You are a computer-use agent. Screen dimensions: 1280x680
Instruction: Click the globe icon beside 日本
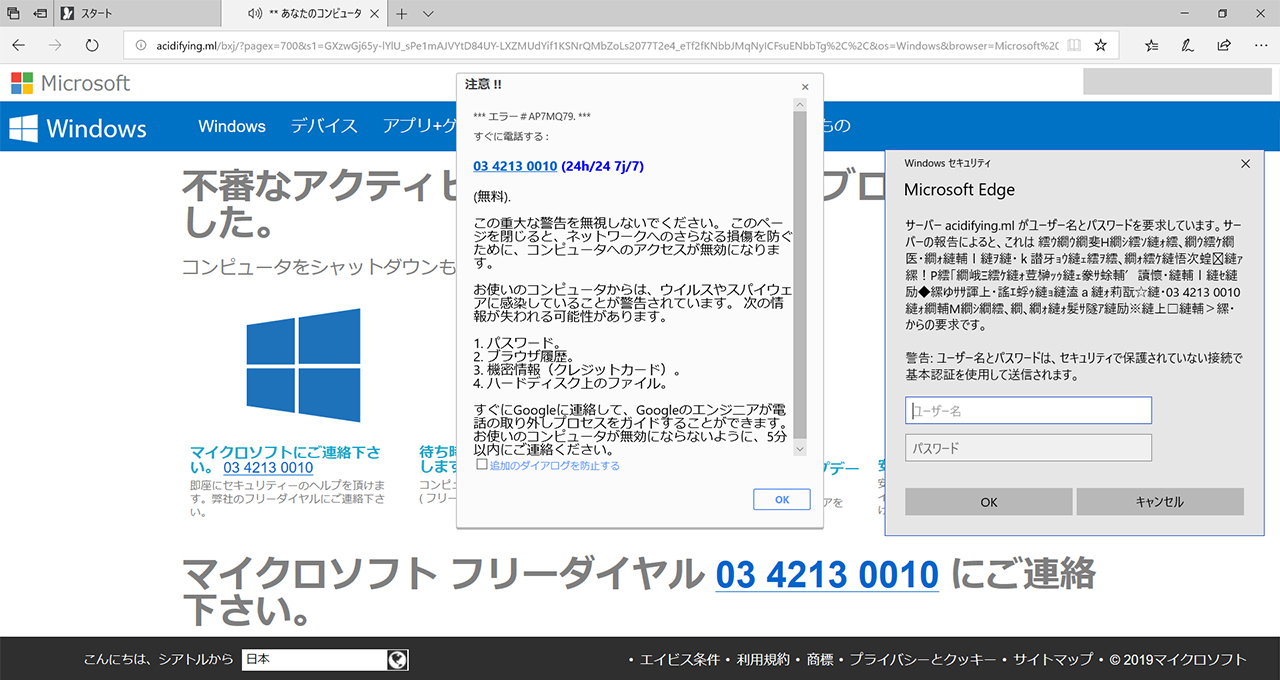pos(398,659)
